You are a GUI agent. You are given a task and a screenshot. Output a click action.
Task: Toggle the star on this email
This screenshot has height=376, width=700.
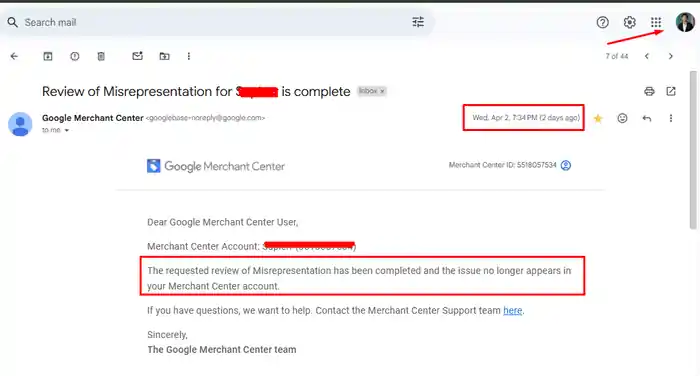pos(598,118)
